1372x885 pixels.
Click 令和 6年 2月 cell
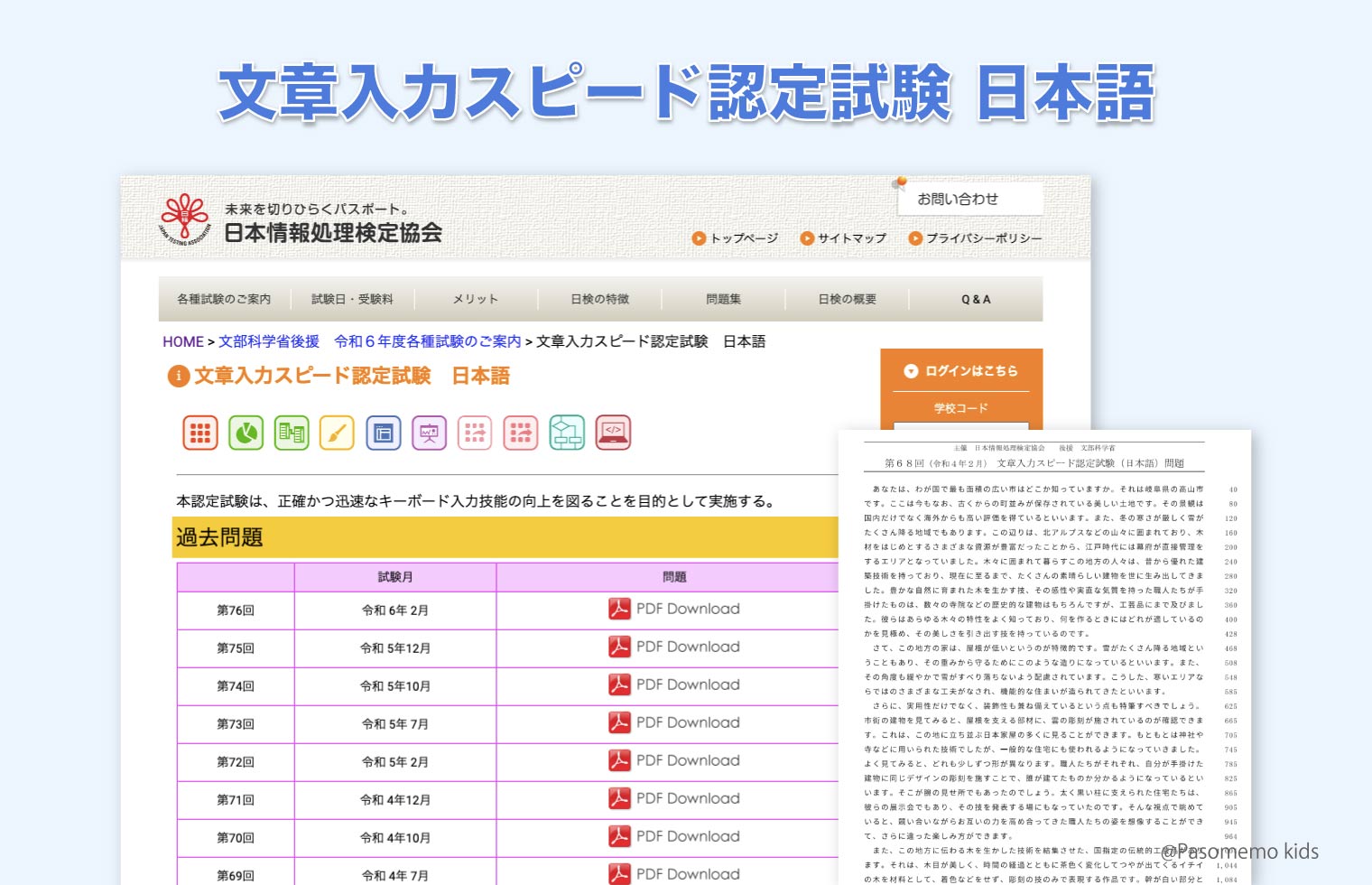[x=395, y=610]
